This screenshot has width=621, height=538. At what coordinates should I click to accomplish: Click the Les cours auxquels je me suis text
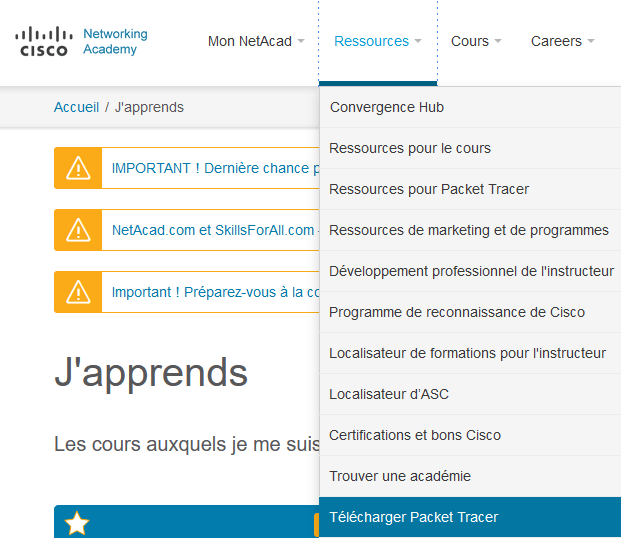(x=187, y=444)
